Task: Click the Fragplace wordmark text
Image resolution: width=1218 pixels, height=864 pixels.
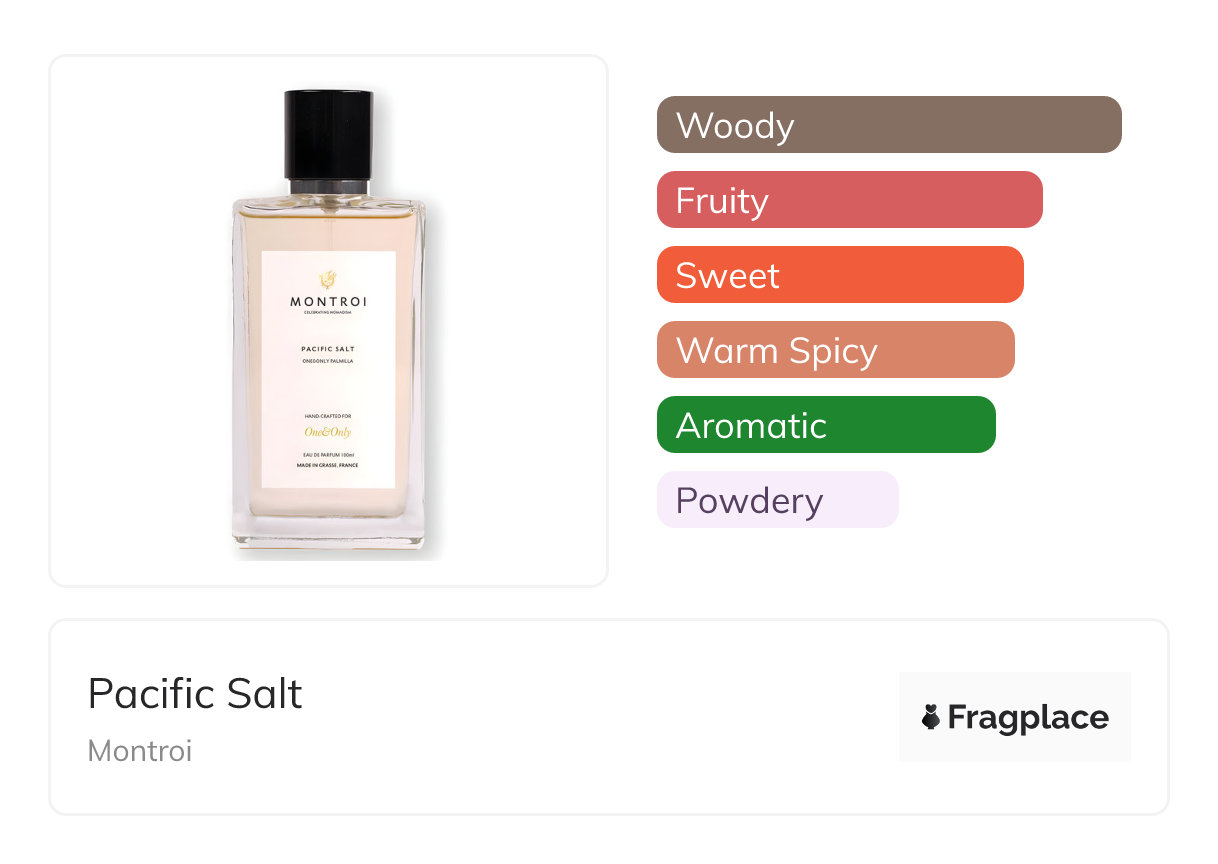Action: click(1027, 717)
